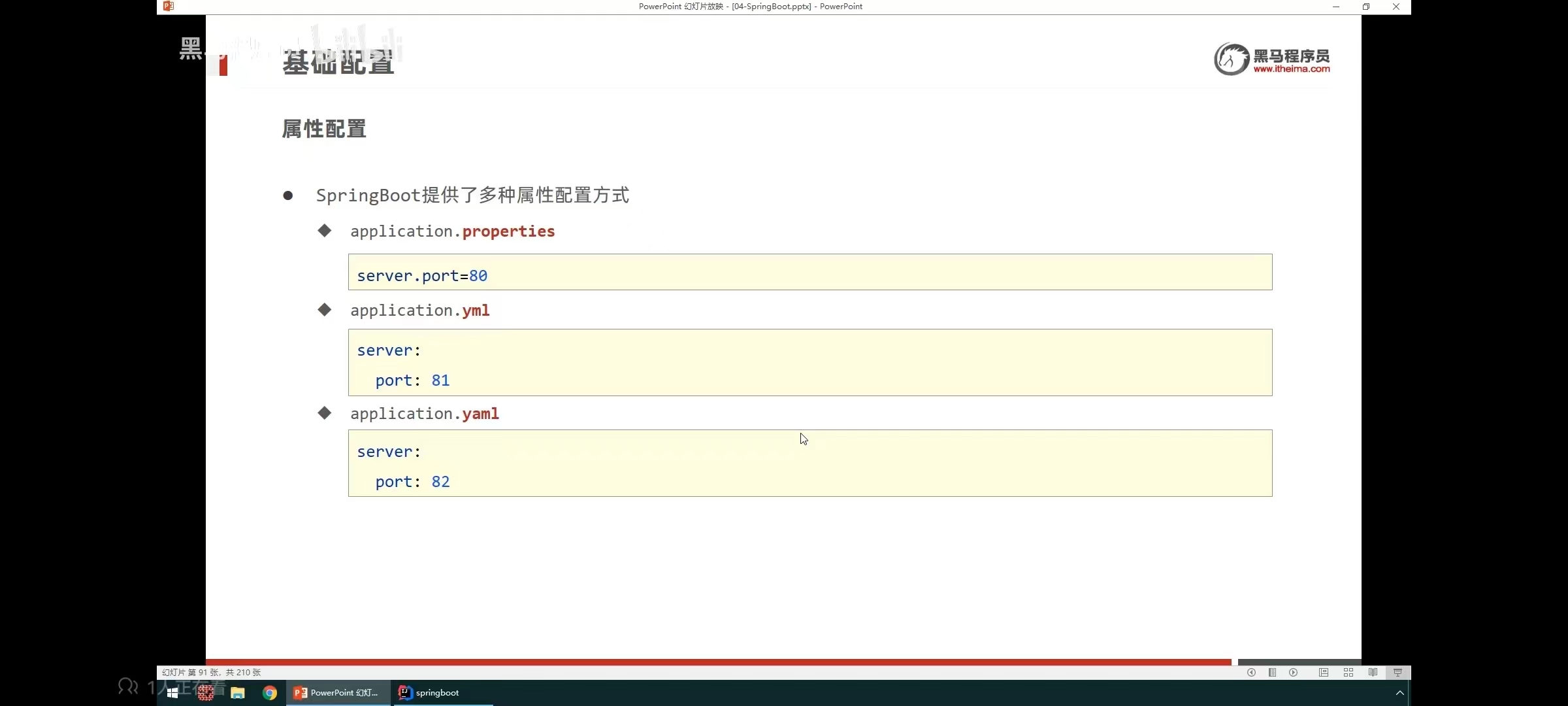The image size is (1568, 706).
Task: Click the slide 91 of 210 indicator
Action: point(211,673)
